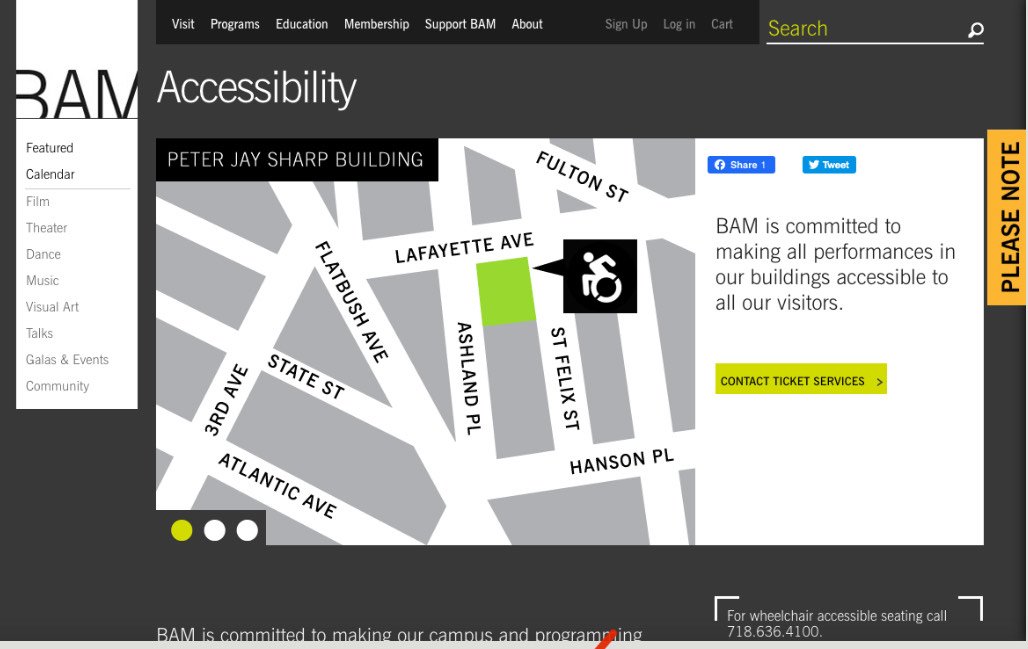Select the second carousel slide dot
This screenshot has width=1028, height=649.
(214, 530)
